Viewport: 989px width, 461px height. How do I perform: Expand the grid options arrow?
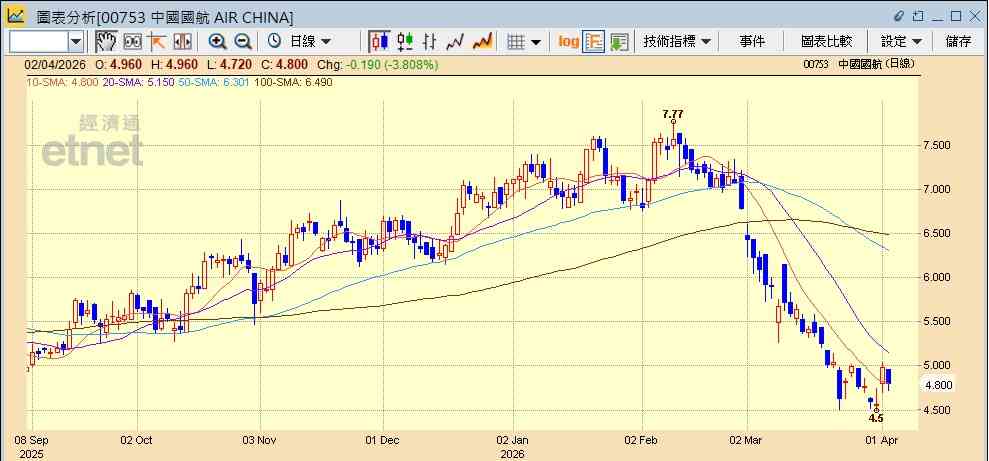pyautogui.click(x=536, y=42)
